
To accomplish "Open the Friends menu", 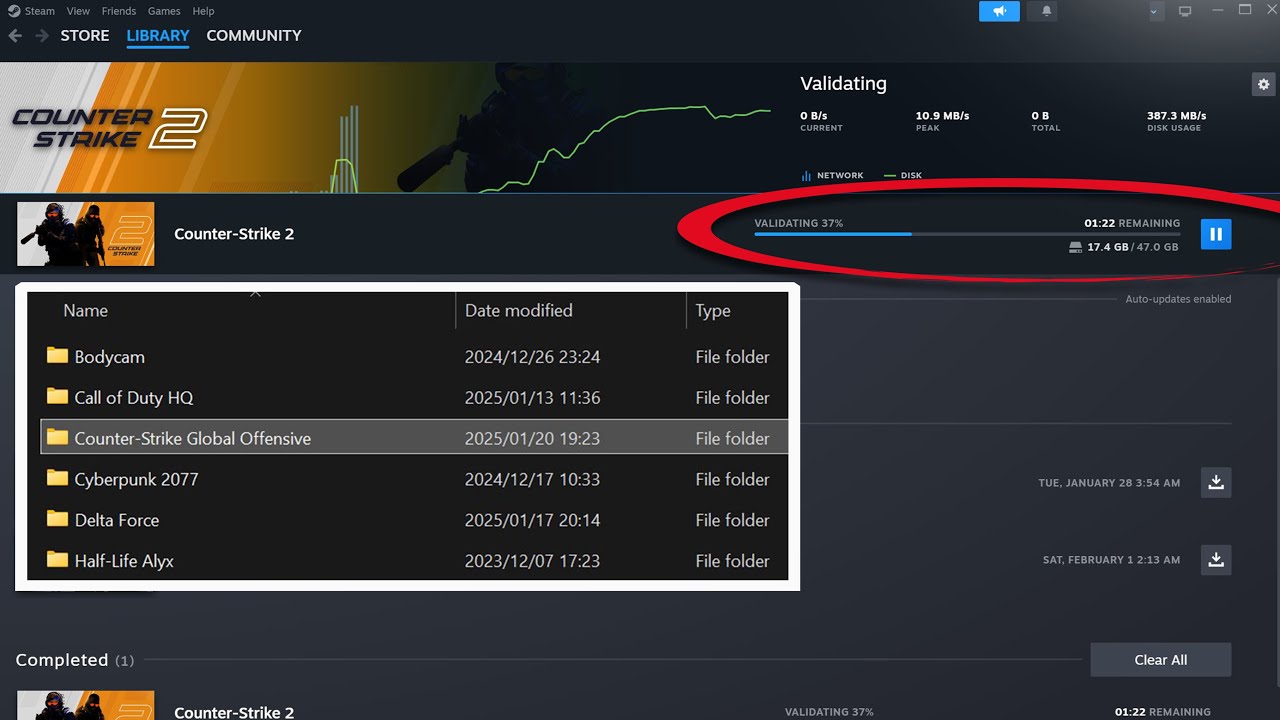I will tap(119, 11).
